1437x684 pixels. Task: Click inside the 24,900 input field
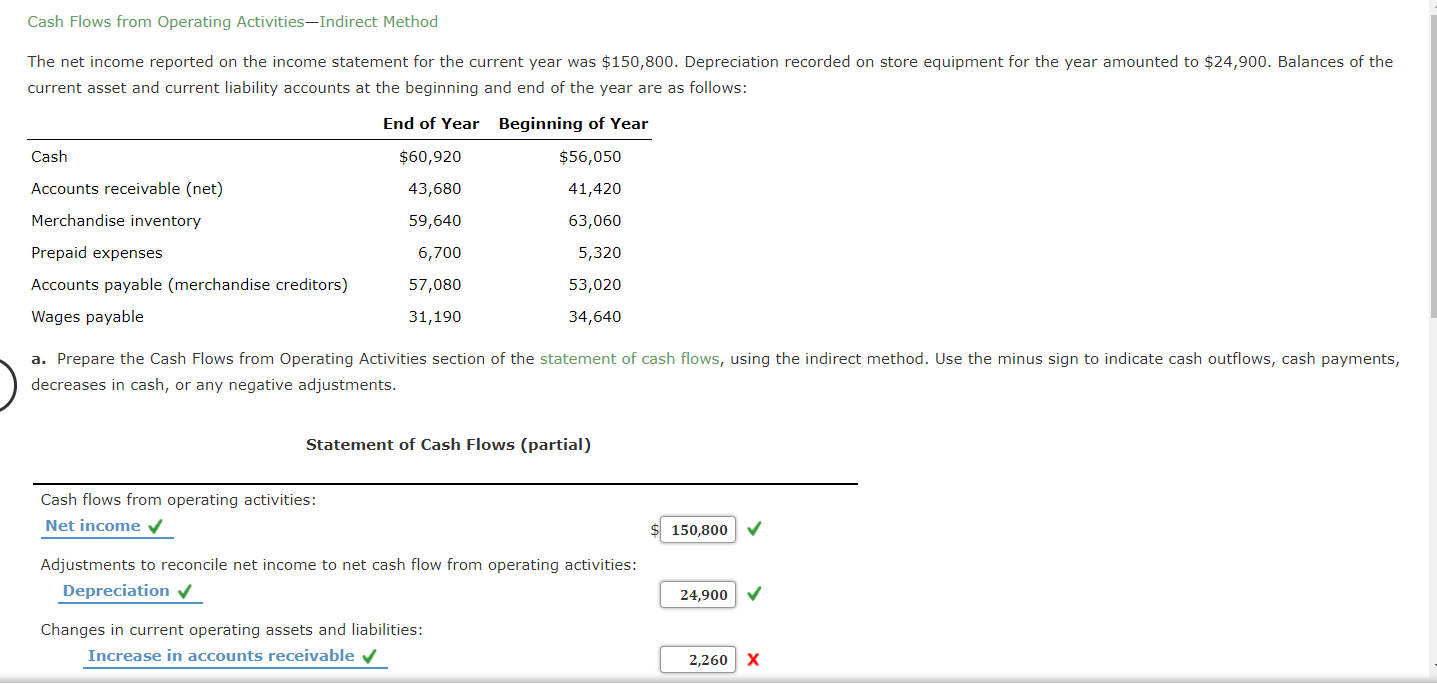click(x=700, y=594)
